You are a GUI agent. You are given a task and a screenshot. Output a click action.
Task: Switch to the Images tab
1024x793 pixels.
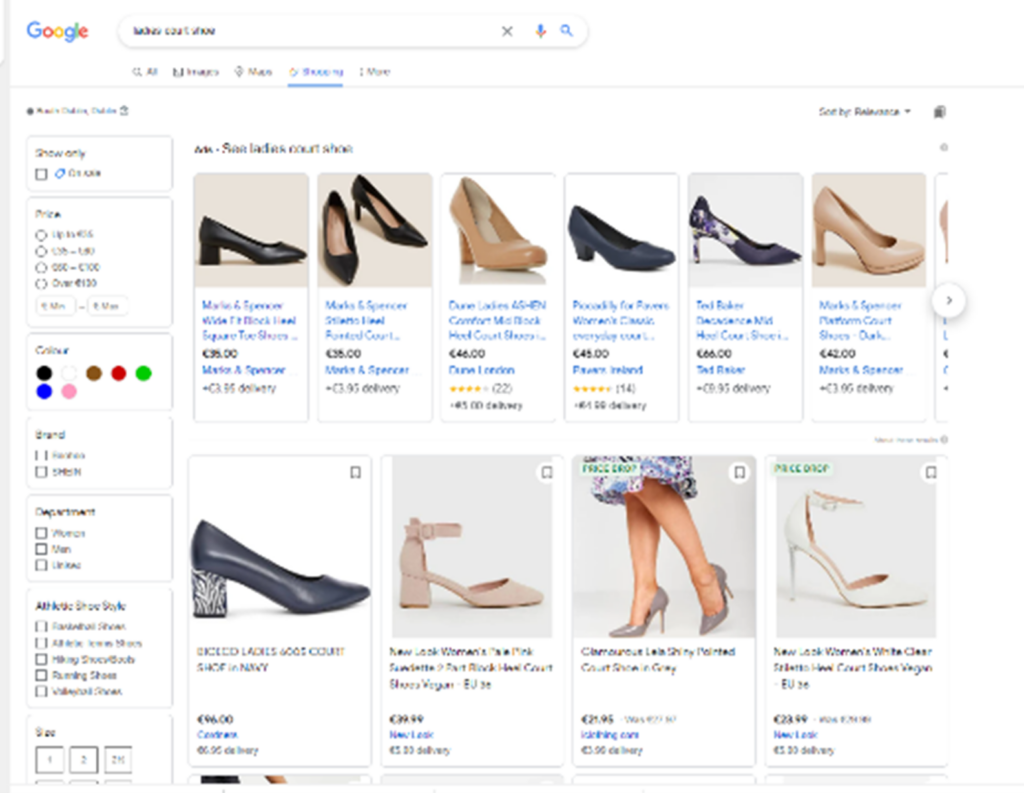[x=195, y=72]
